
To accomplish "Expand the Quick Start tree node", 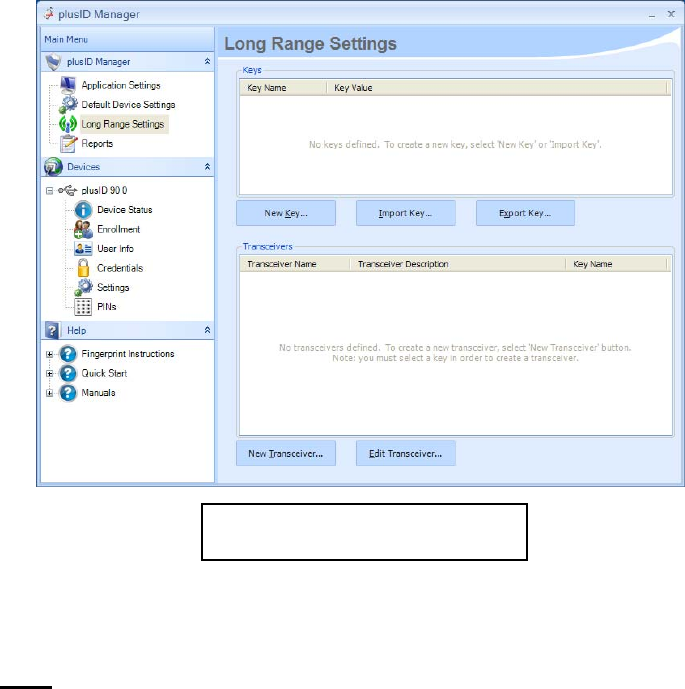I will click(x=49, y=374).
